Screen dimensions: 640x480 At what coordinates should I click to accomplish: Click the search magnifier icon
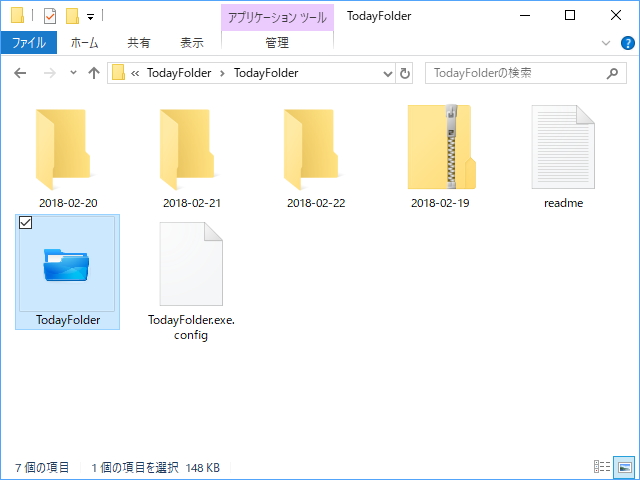pos(612,73)
